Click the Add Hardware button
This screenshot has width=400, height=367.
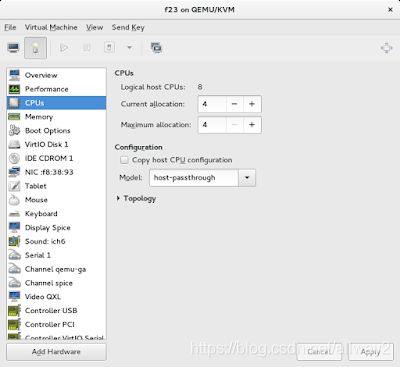pyautogui.click(x=56, y=352)
